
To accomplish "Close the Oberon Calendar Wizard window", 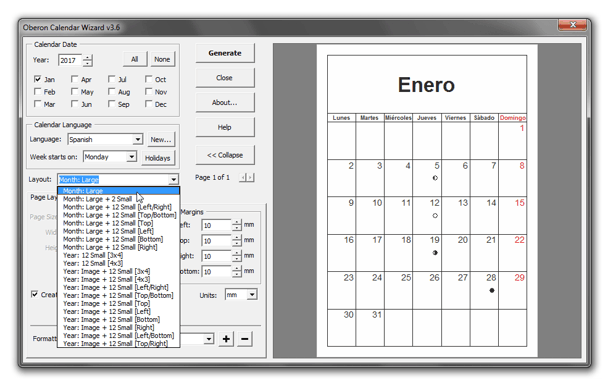I will (573, 25).
